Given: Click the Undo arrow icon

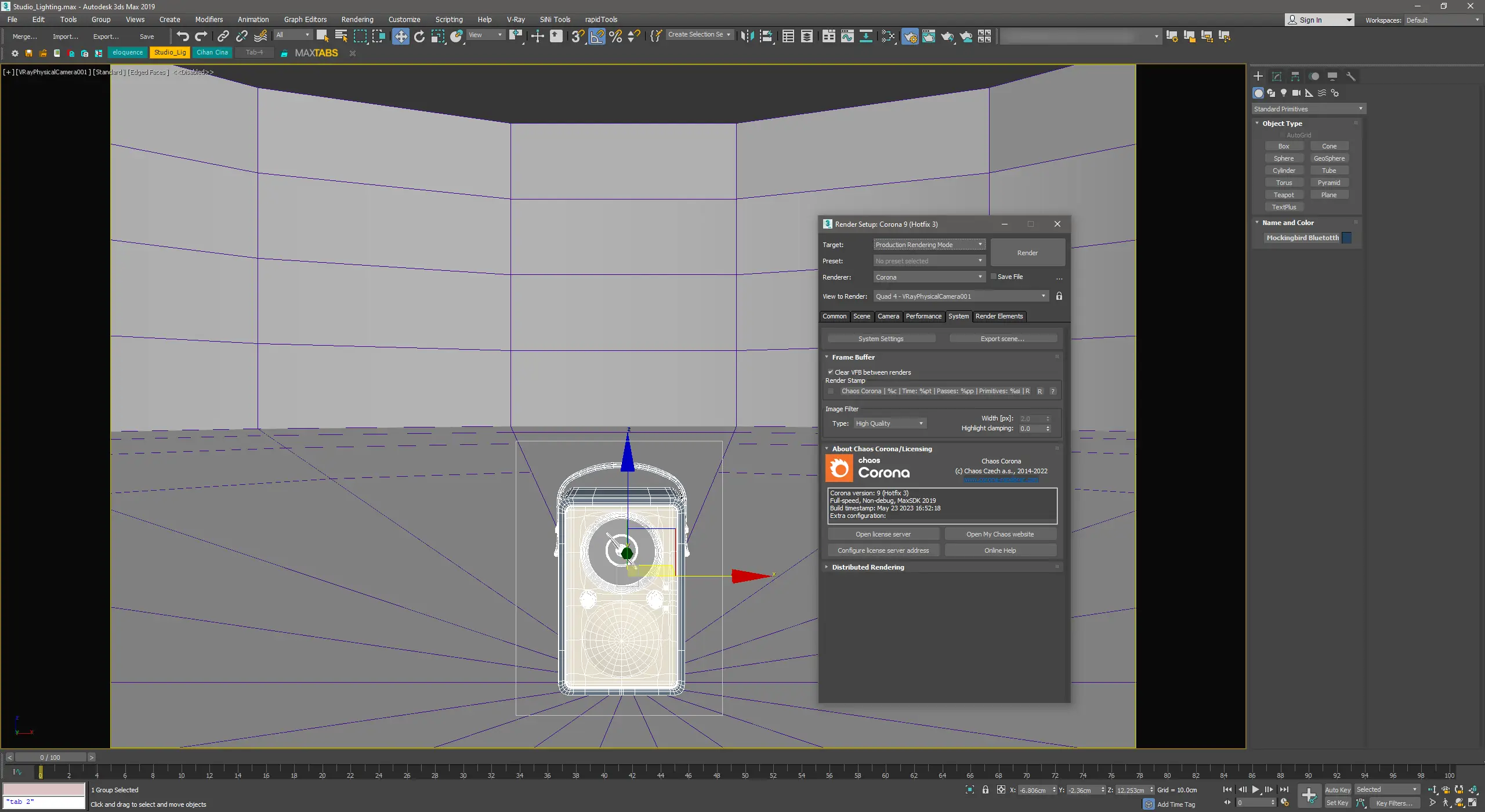Looking at the screenshot, I should (183, 36).
